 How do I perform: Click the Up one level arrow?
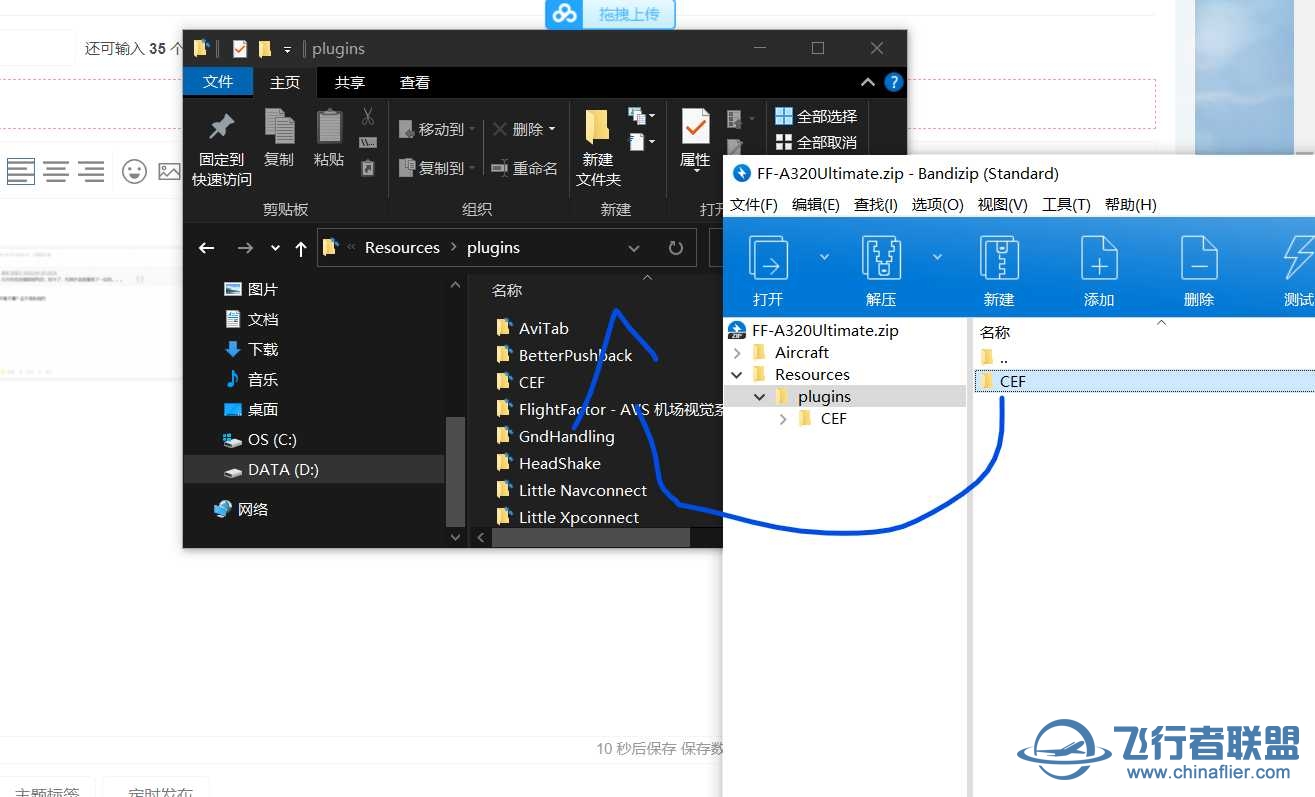300,248
